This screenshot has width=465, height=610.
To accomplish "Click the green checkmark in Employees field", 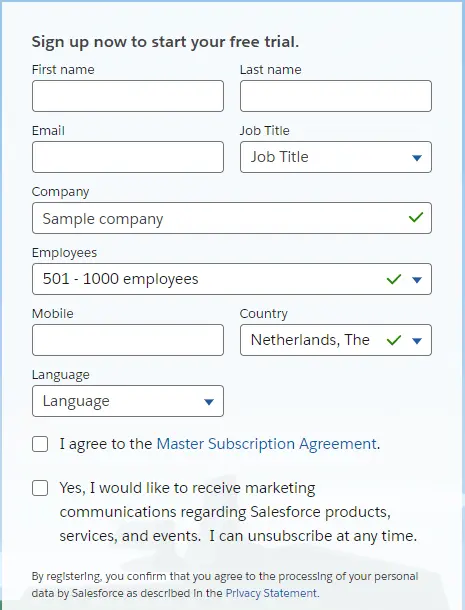I will [x=394, y=279].
